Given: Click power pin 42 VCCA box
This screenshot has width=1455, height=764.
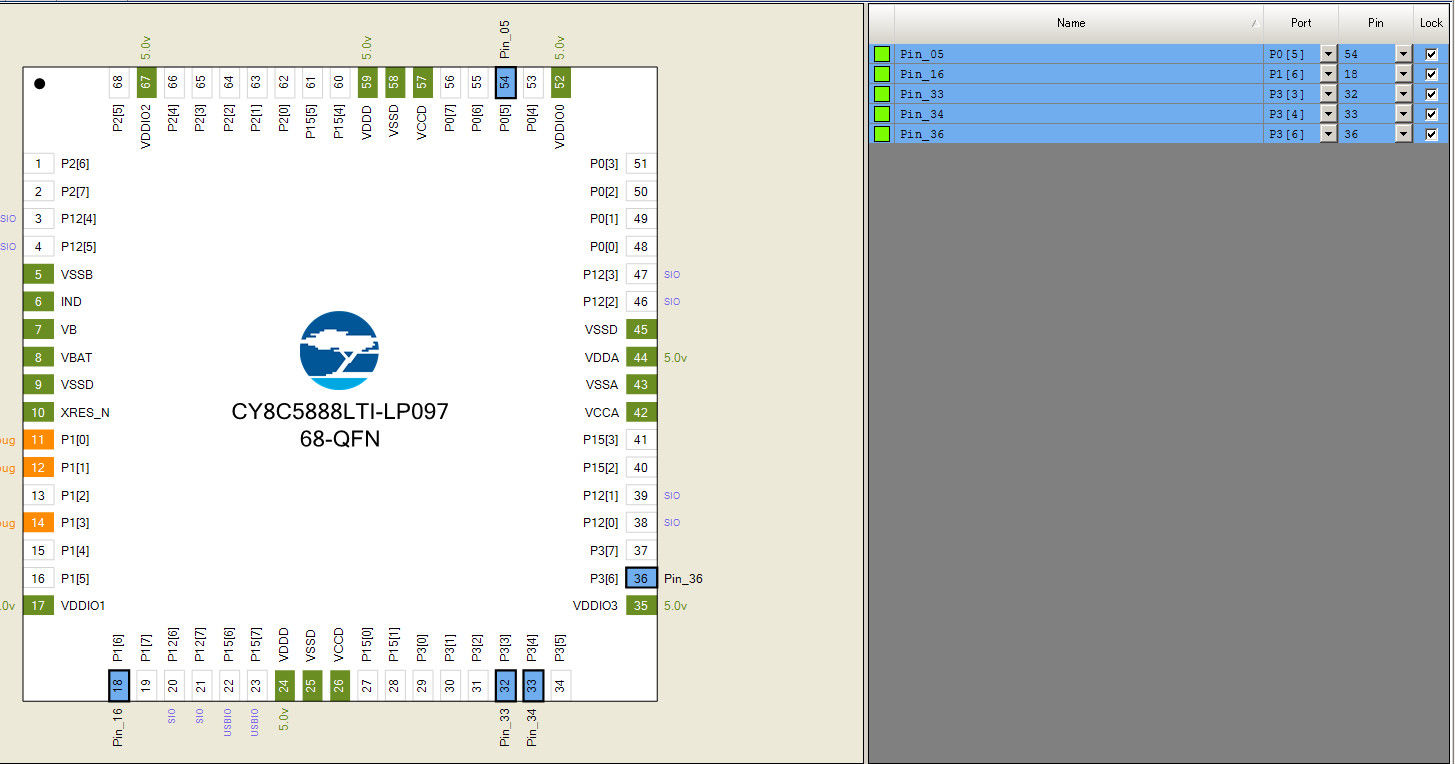Looking at the screenshot, I should (641, 412).
